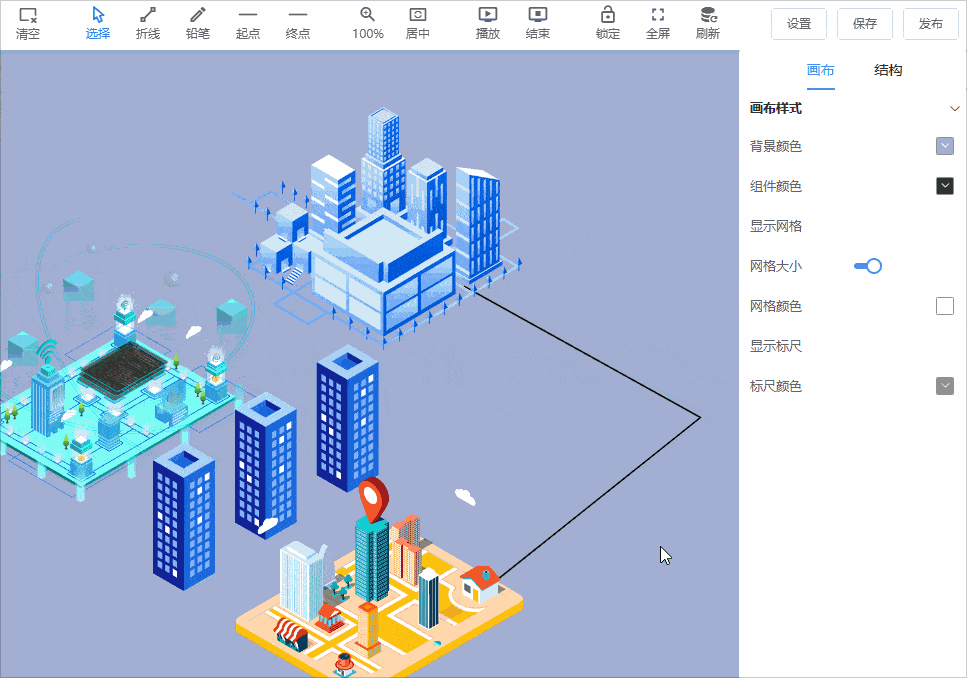Refresh data with 刷新 icon
The width and height of the screenshot is (969, 678).
point(708,15)
